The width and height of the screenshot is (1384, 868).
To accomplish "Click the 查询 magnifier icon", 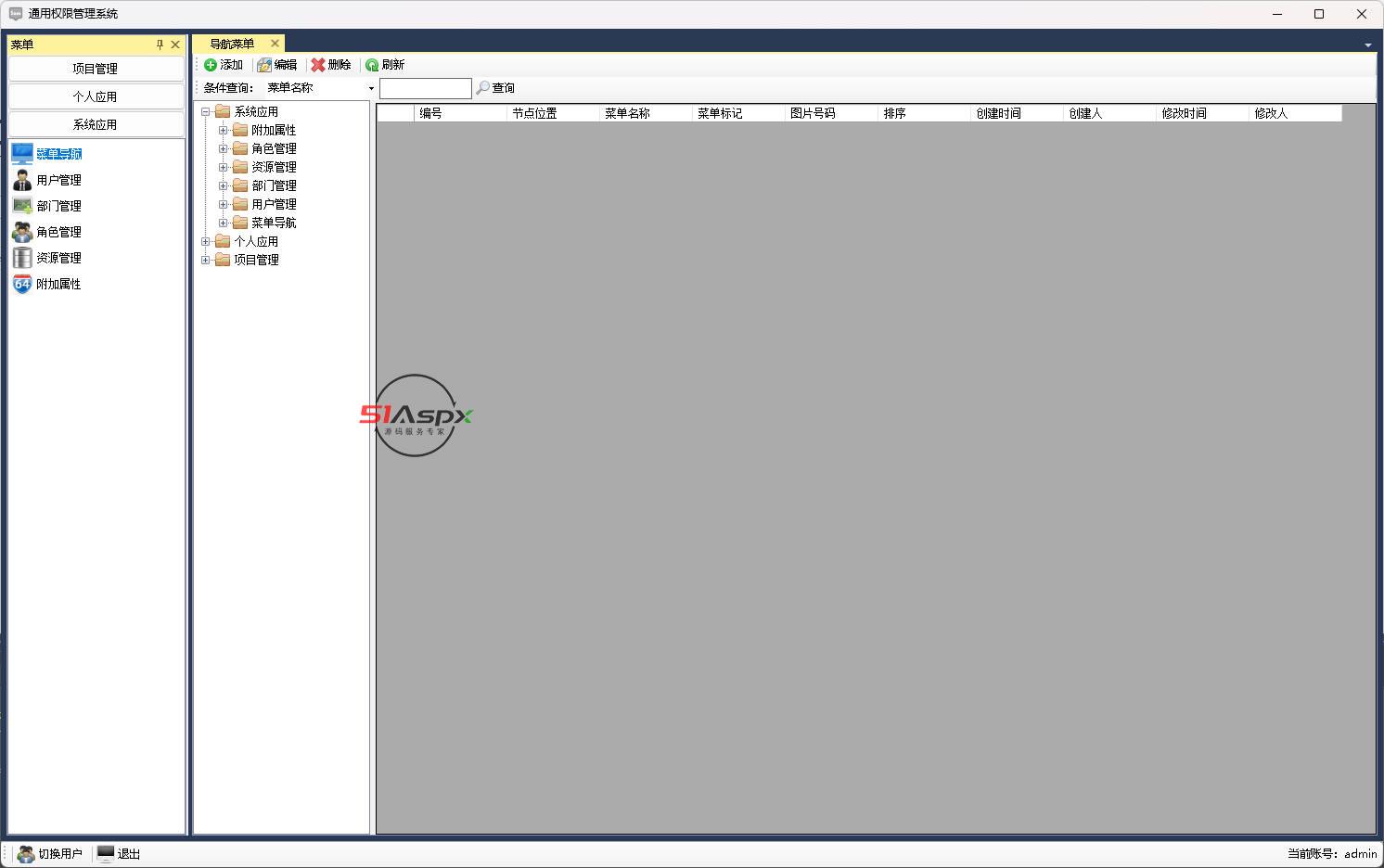I will point(482,88).
